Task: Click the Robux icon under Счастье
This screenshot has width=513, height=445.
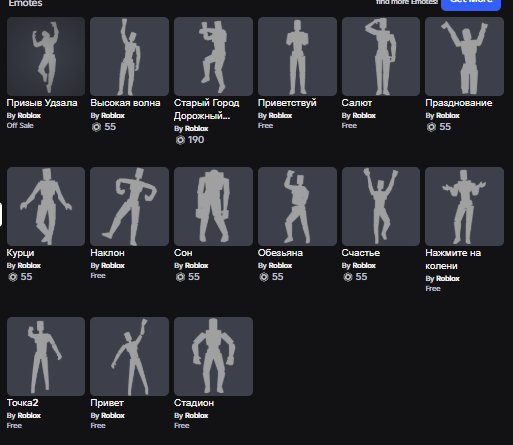Action: (x=348, y=277)
